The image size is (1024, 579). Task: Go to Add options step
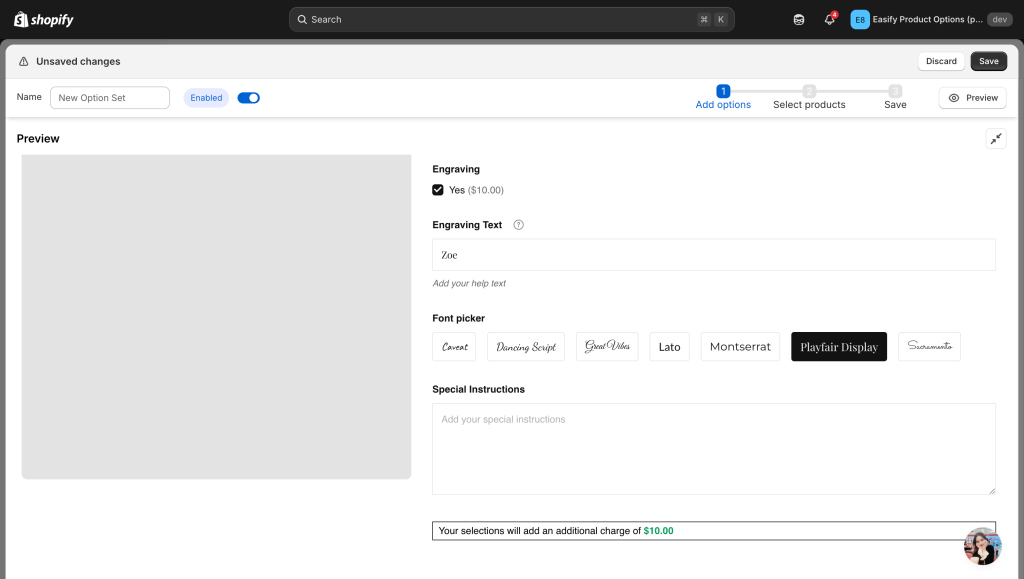(723, 98)
